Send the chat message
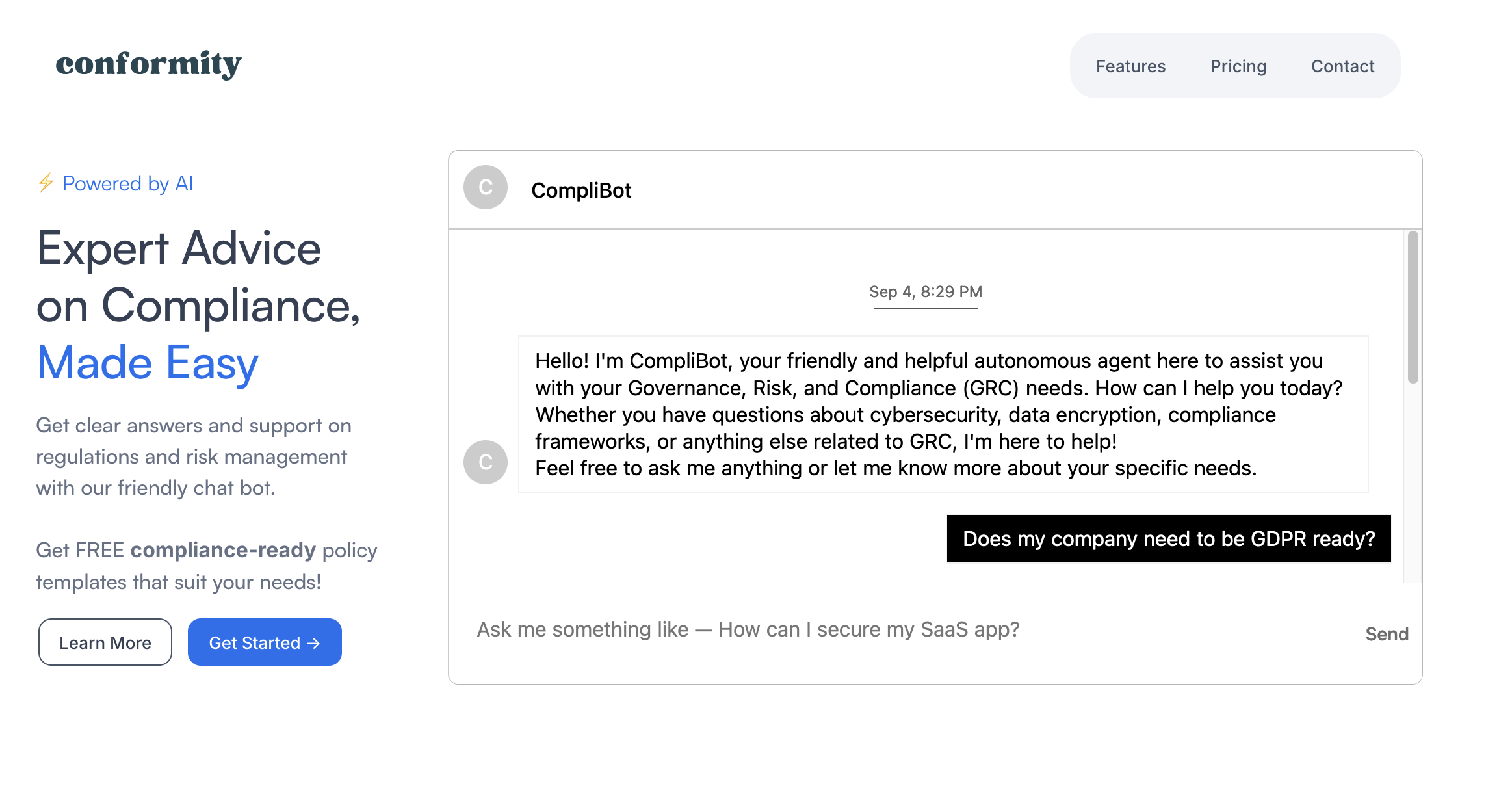Image resolution: width=1512 pixels, height=801 pixels. tap(1387, 634)
